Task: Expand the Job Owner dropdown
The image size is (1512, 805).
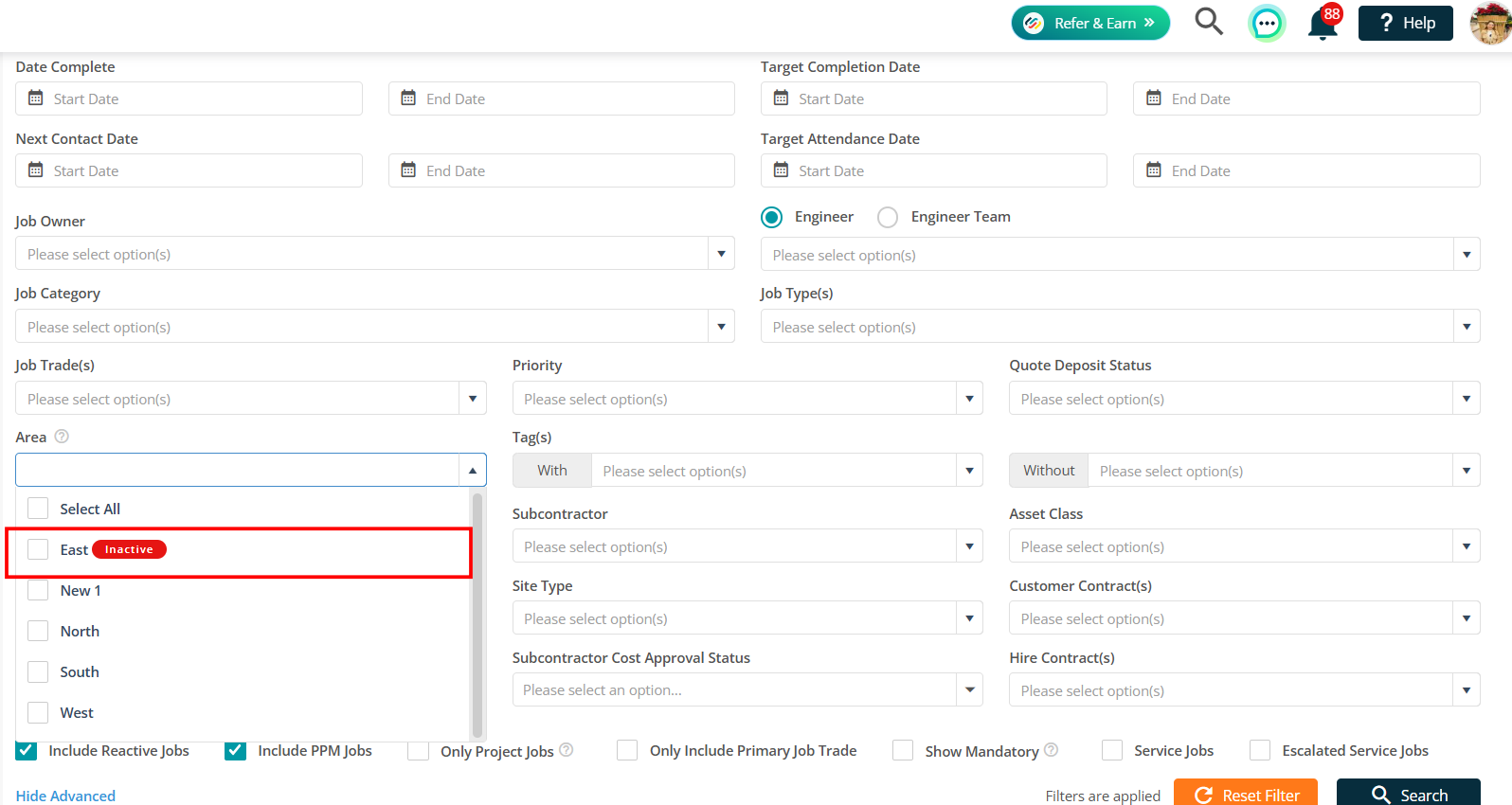Action: (721, 254)
